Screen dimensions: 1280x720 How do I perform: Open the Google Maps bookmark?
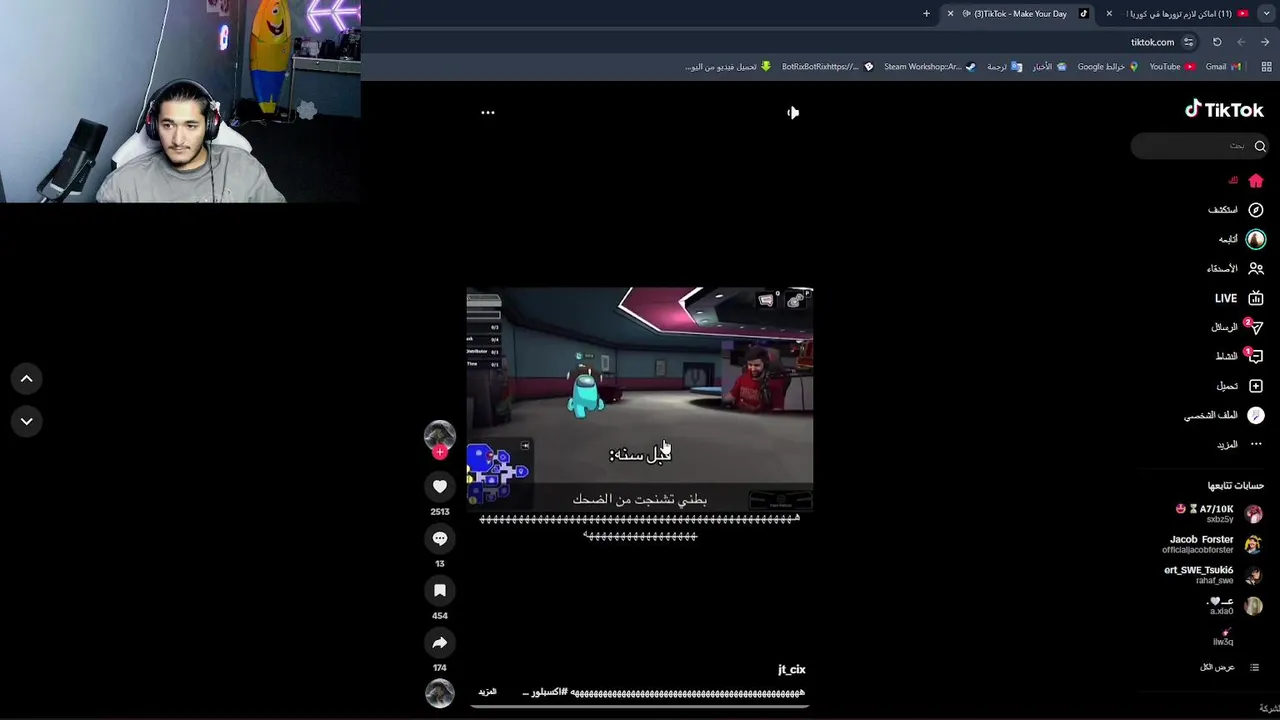(1108, 67)
